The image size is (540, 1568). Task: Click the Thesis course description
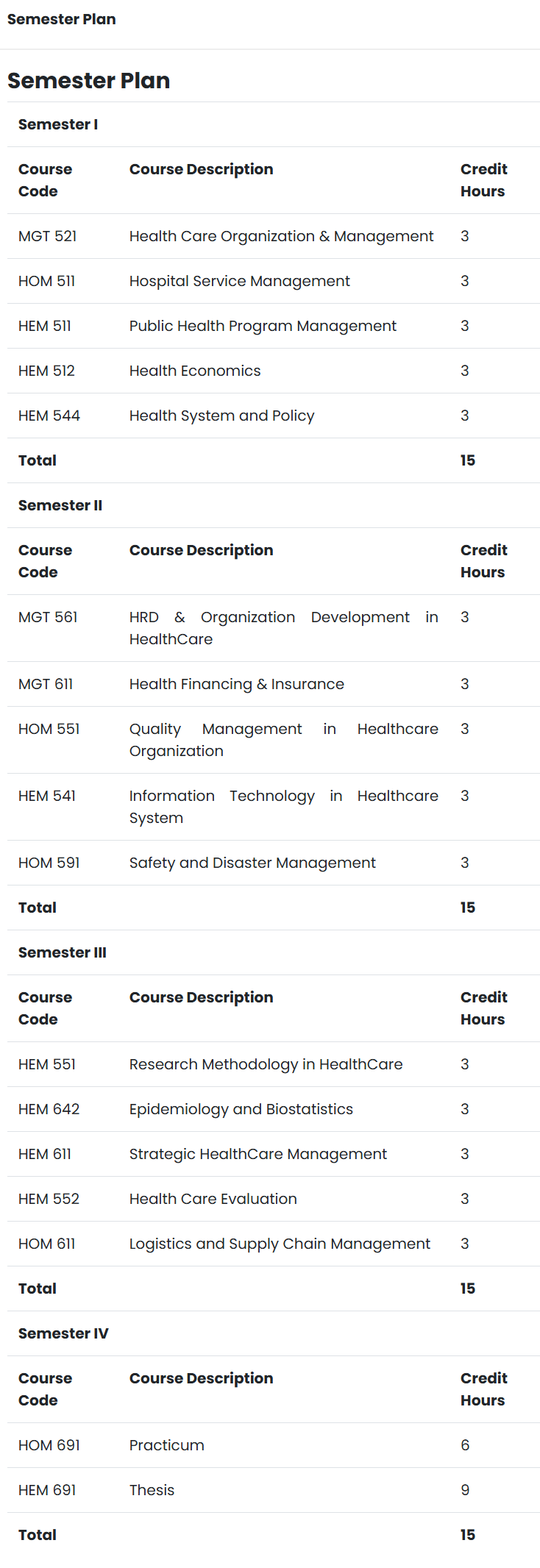pos(152,1490)
